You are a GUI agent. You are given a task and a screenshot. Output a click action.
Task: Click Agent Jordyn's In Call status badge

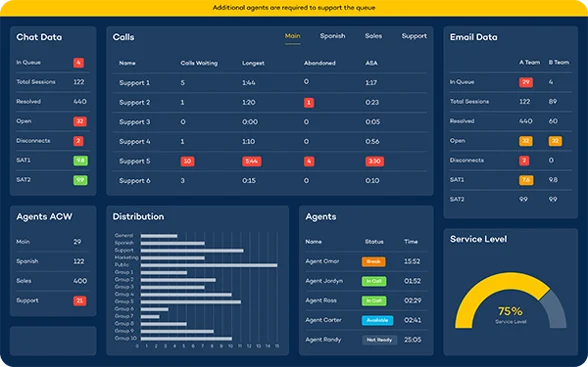(x=374, y=281)
